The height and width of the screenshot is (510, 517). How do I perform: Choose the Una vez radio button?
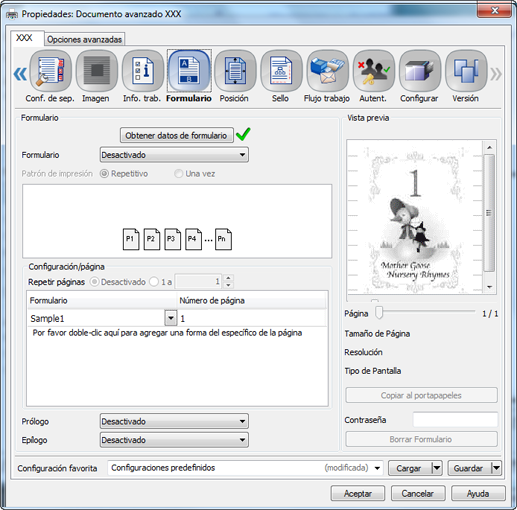tap(179, 174)
